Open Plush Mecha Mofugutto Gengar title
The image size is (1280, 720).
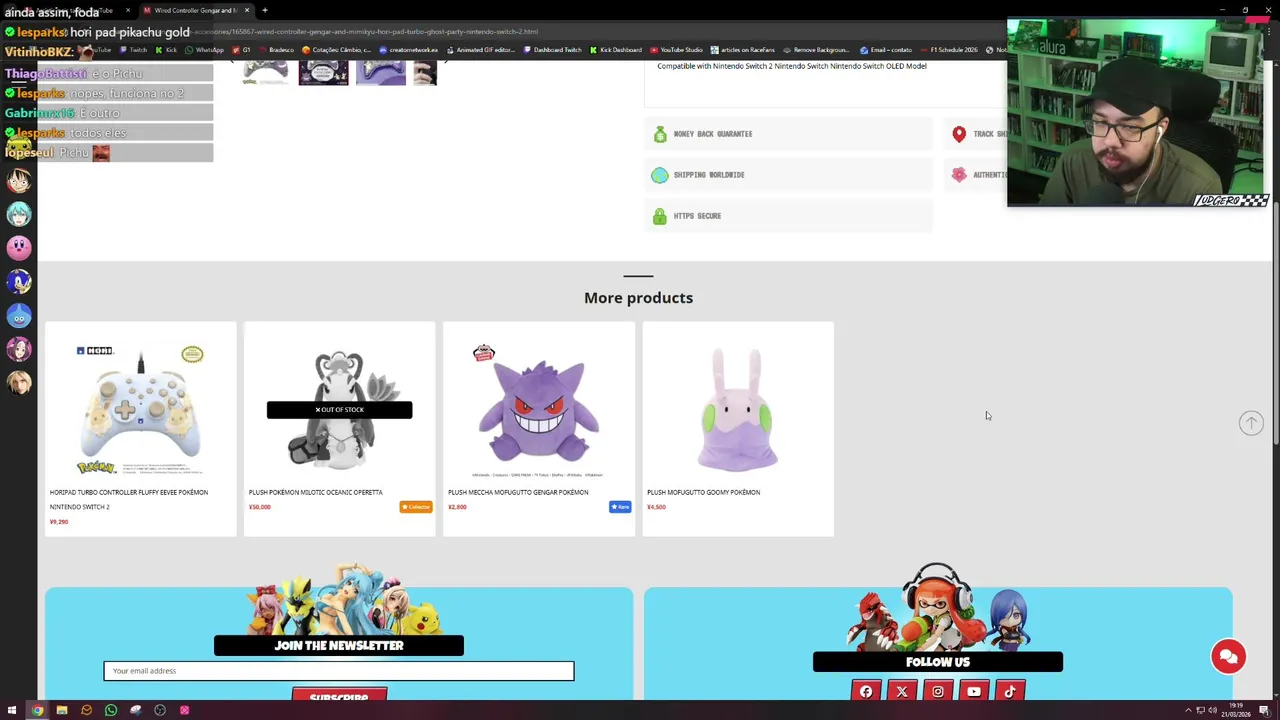(518, 492)
